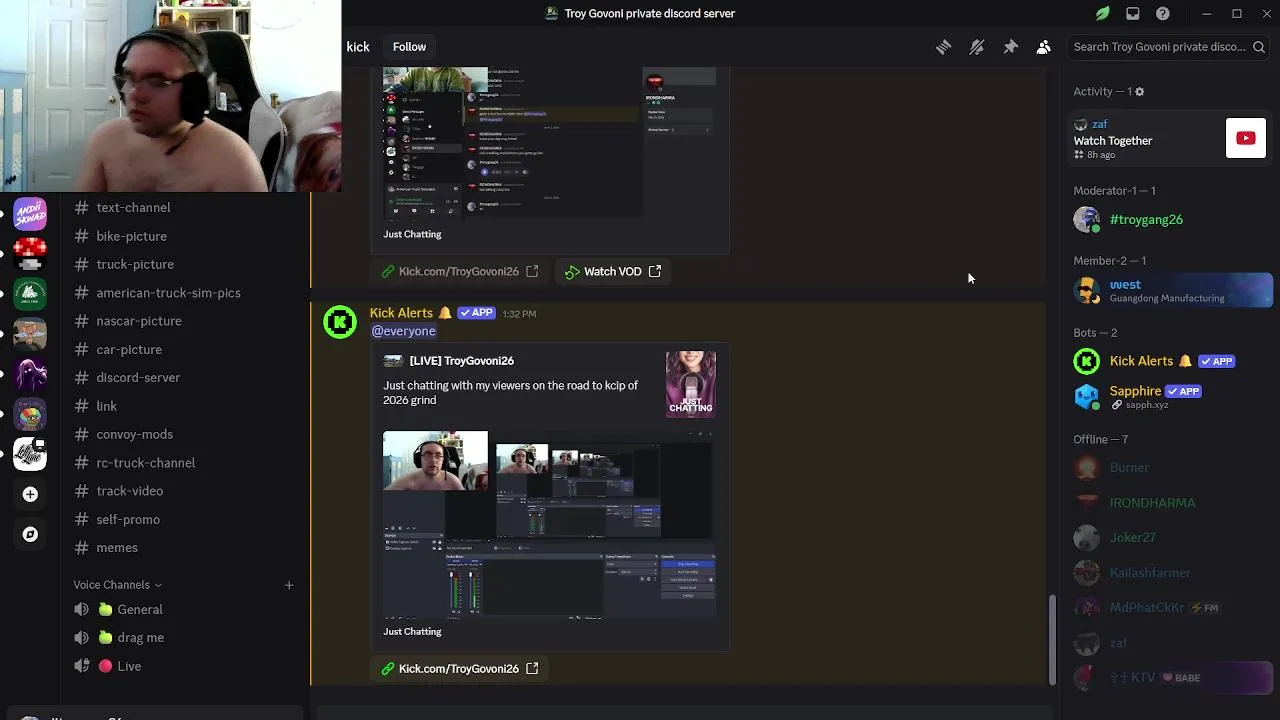Click Kick Alerts bot avatar in member list
The width and height of the screenshot is (1280, 720).
point(1086,361)
